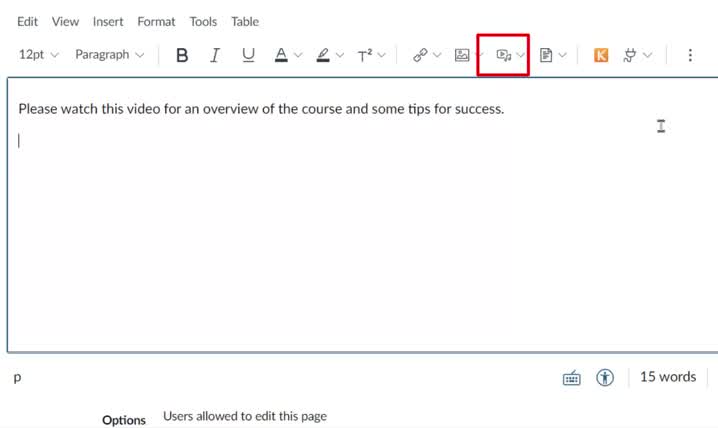Click the insert document icon

[545, 55]
